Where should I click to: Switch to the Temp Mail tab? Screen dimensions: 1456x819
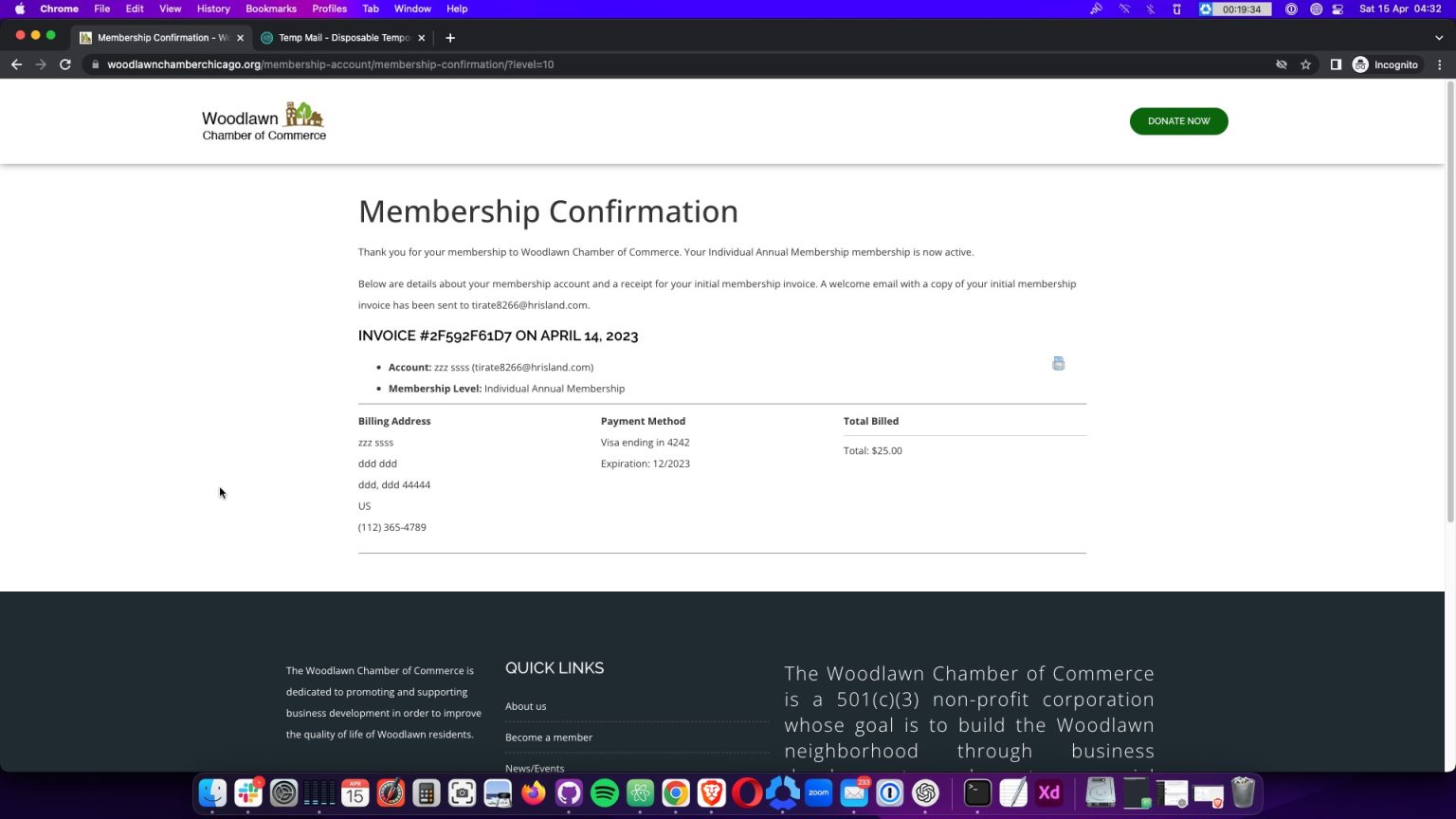(343, 38)
